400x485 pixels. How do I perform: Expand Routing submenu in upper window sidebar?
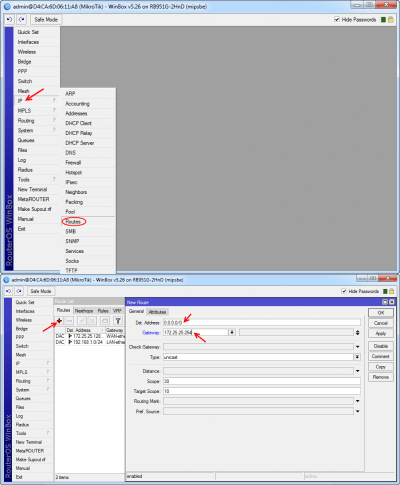pyautogui.click(x=37, y=120)
